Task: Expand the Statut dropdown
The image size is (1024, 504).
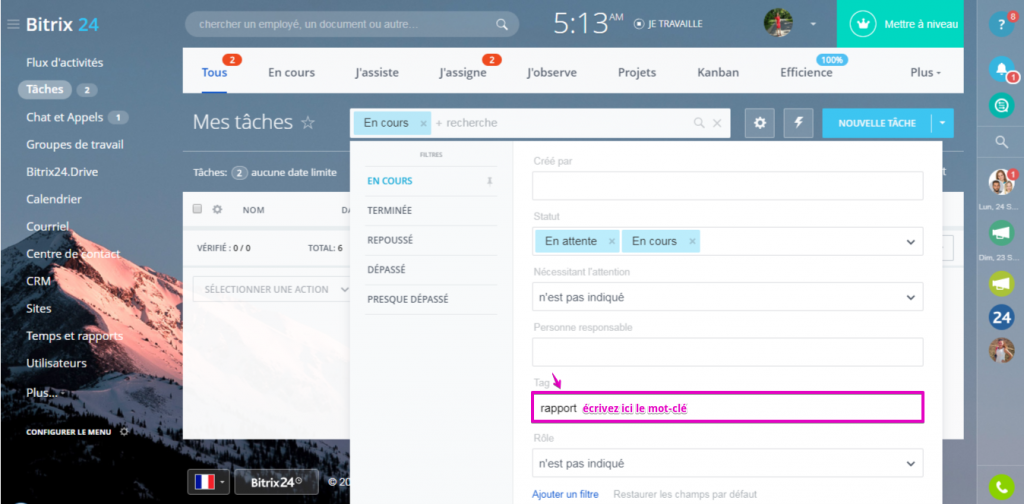Action: click(x=910, y=242)
